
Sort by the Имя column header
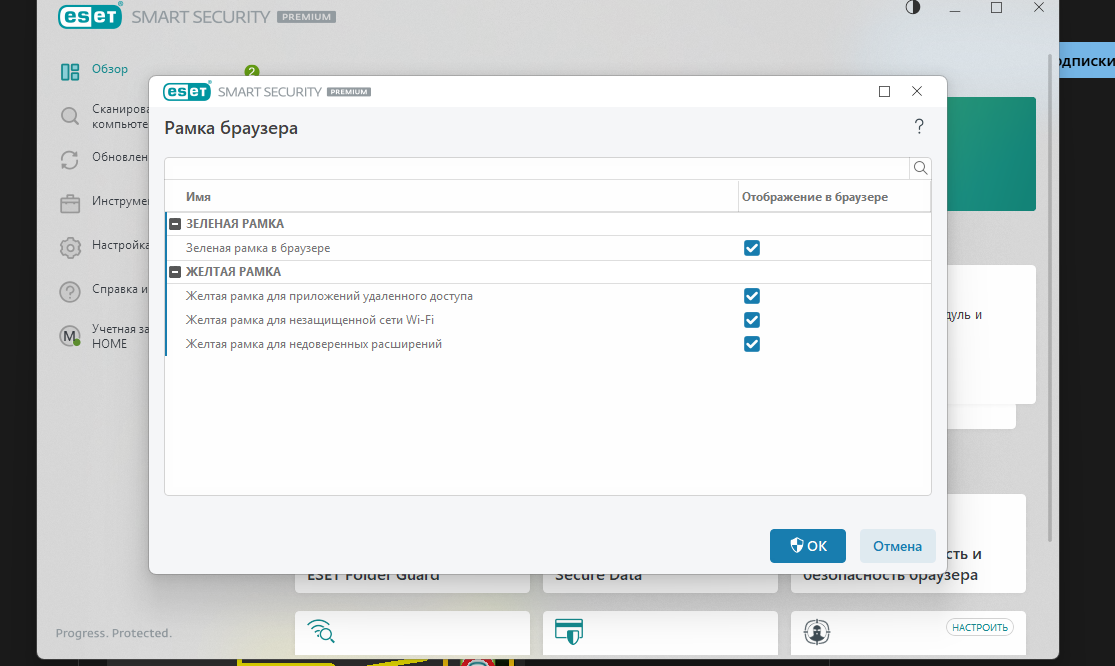click(452, 197)
